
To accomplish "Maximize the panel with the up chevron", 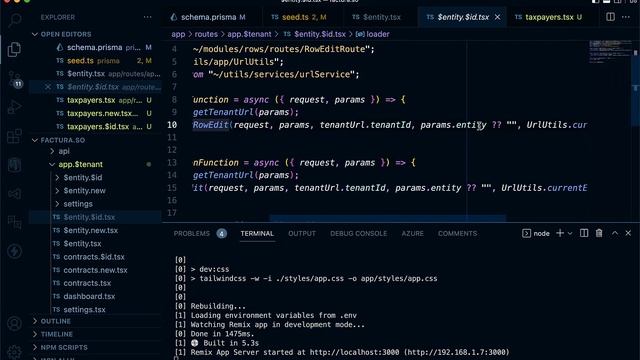I will (x=615, y=233).
